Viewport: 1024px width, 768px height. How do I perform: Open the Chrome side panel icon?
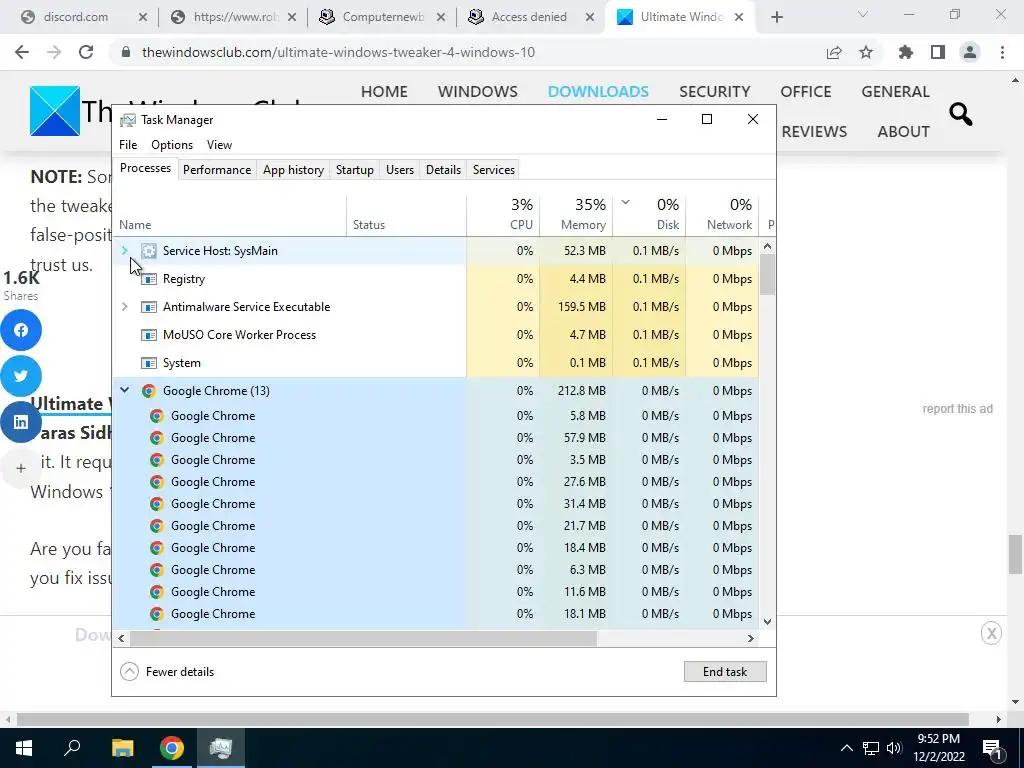click(938, 52)
